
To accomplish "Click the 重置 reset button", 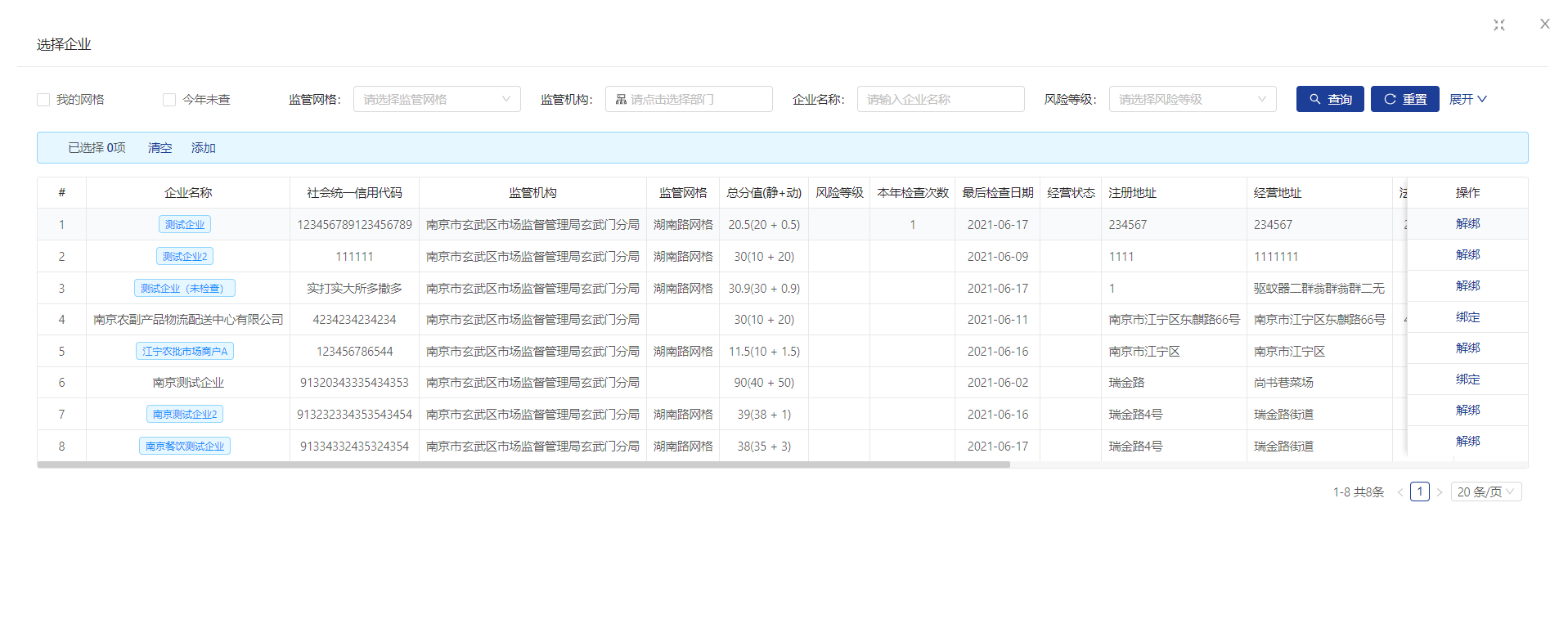I will [1404, 99].
